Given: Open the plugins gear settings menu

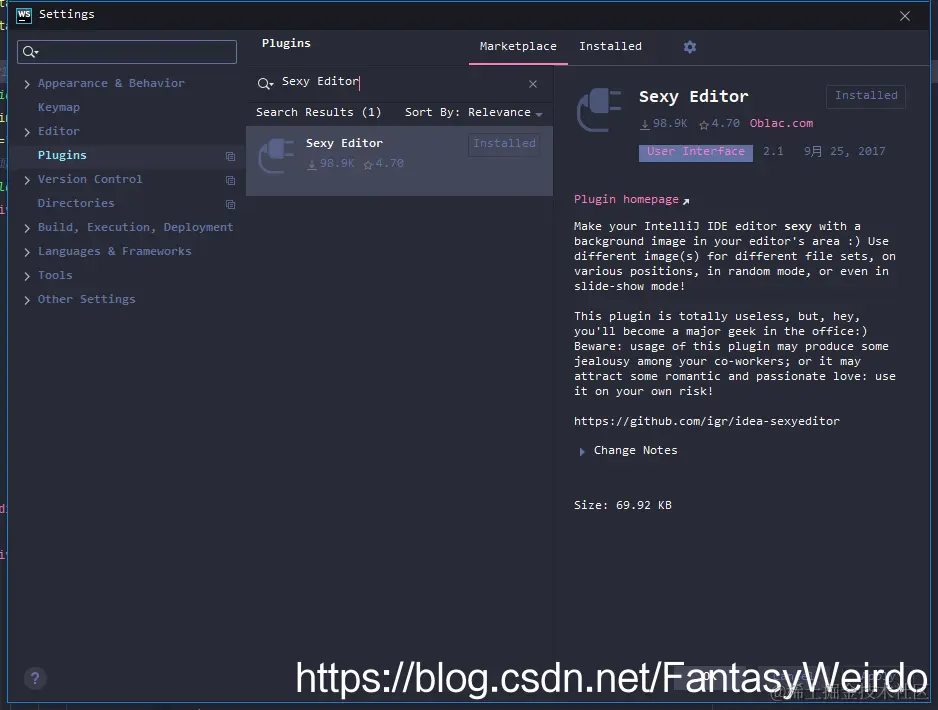Looking at the screenshot, I should click(690, 47).
